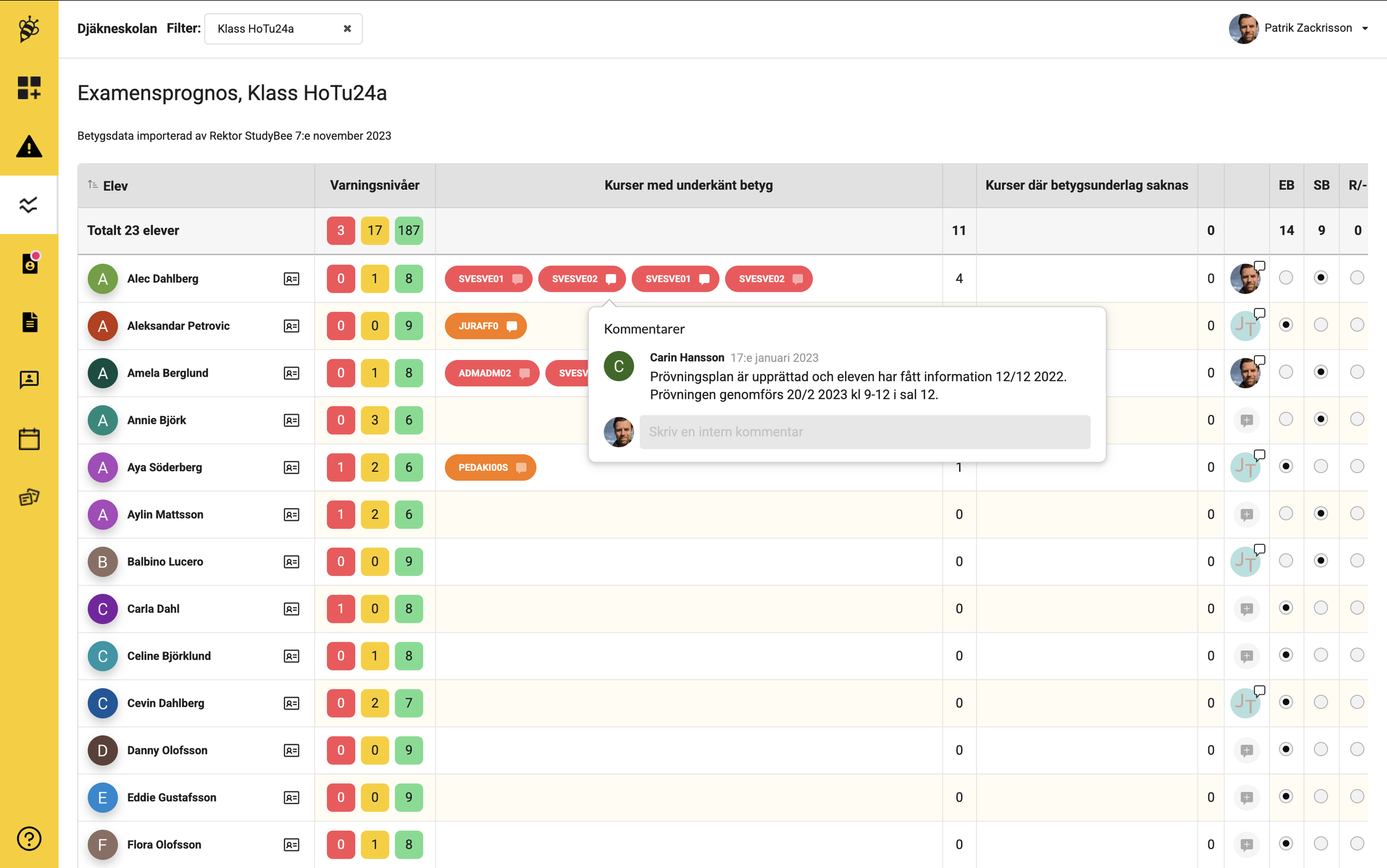This screenshot has width=1387, height=868.
Task: Open Patrik Zackrisson user dropdown arrow
Action: pyautogui.click(x=1365, y=29)
